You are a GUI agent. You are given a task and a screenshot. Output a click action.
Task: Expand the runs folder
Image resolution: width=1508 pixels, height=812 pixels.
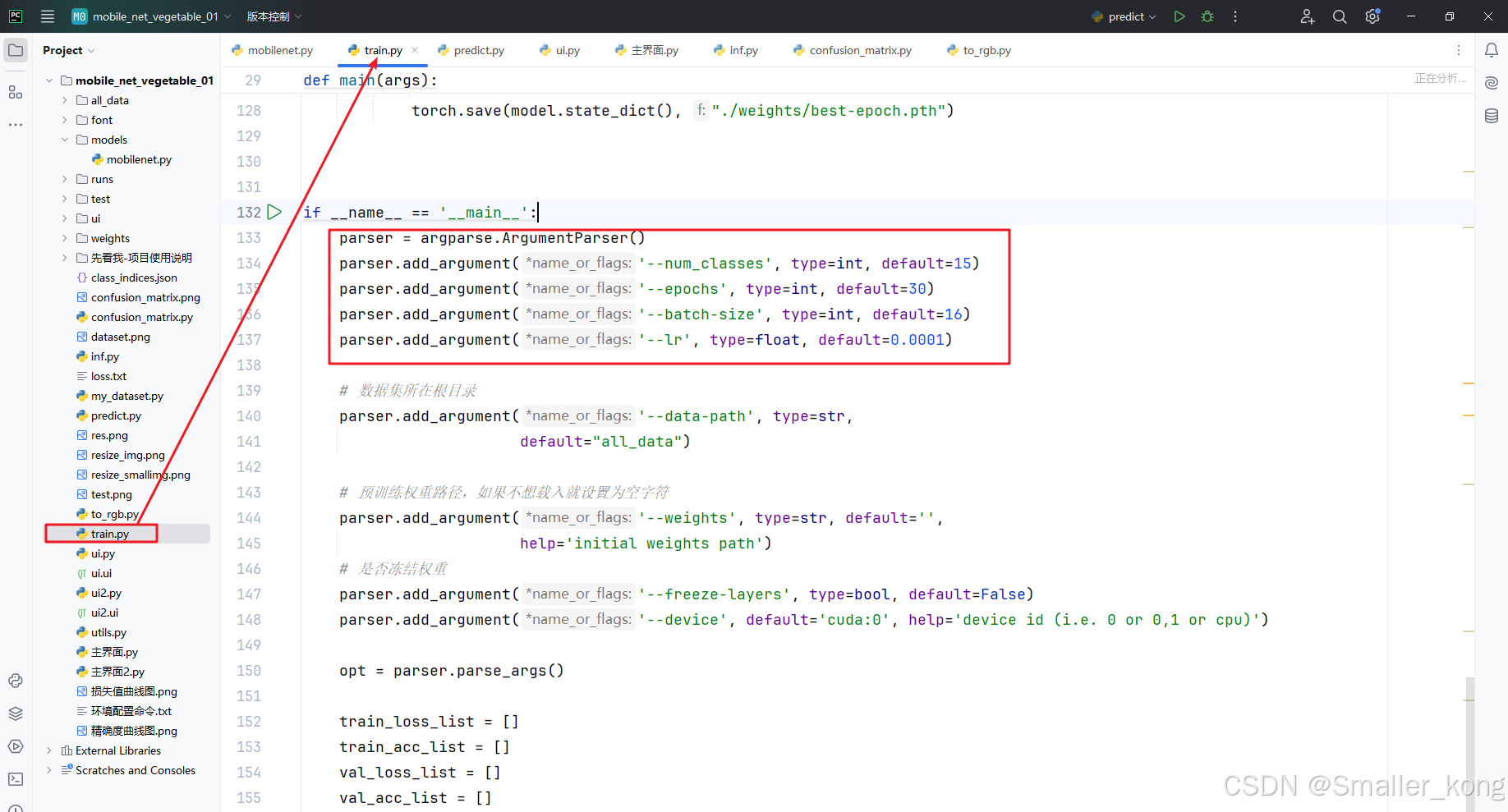point(65,179)
